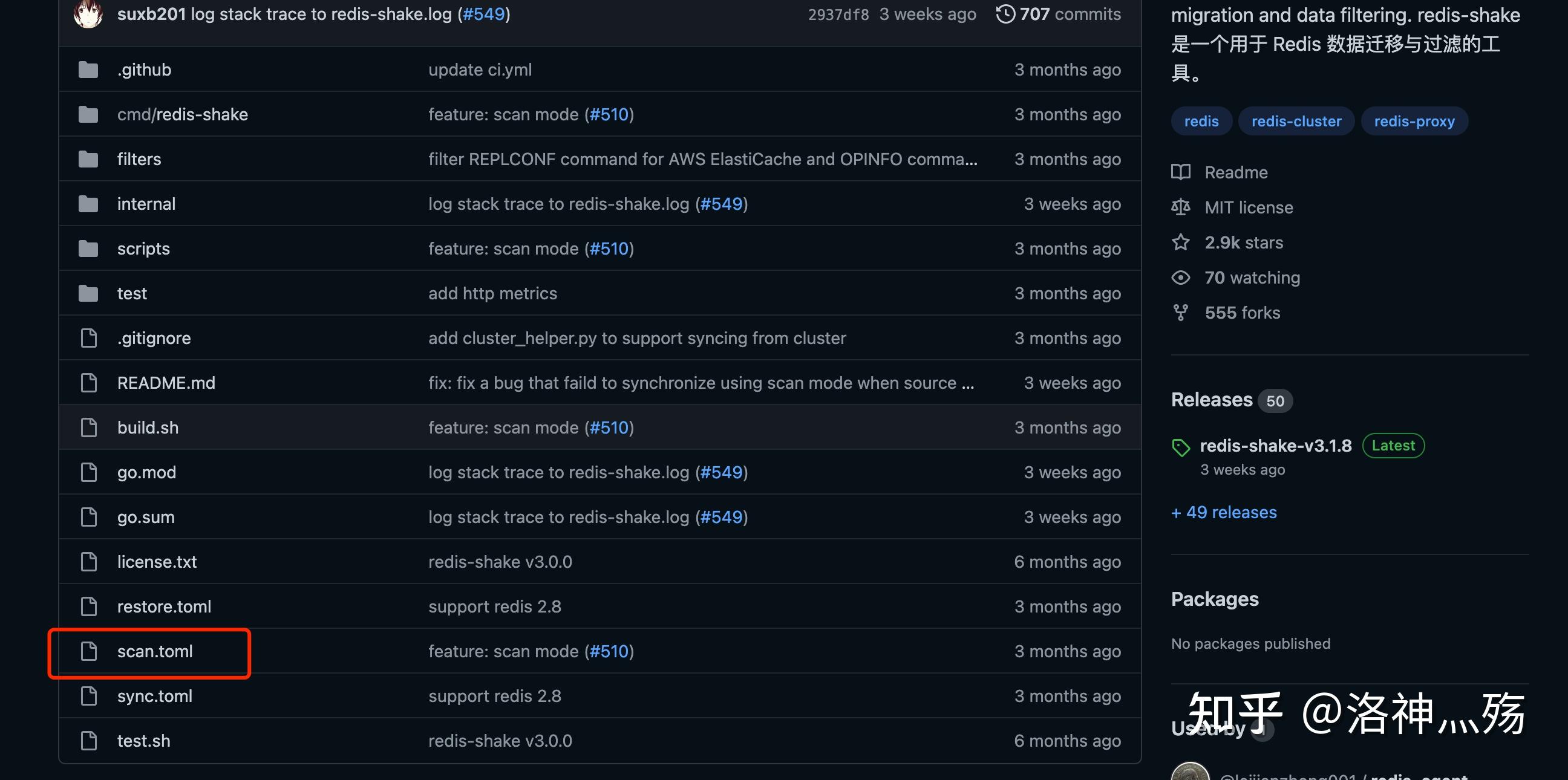Click the Readme book icon
Image resolution: width=1568 pixels, height=780 pixels.
[x=1180, y=172]
